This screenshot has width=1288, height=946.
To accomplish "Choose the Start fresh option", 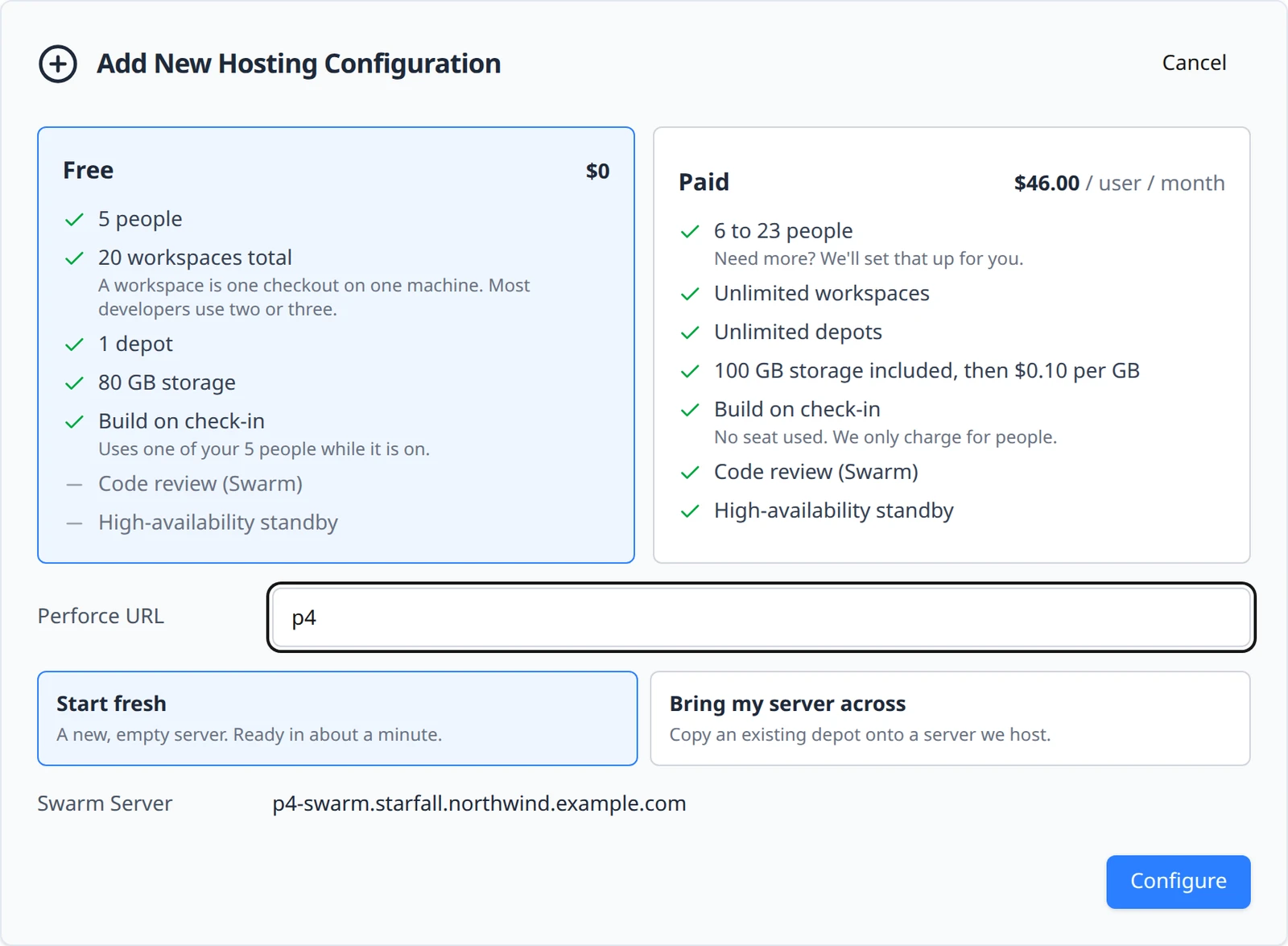I will [337, 718].
